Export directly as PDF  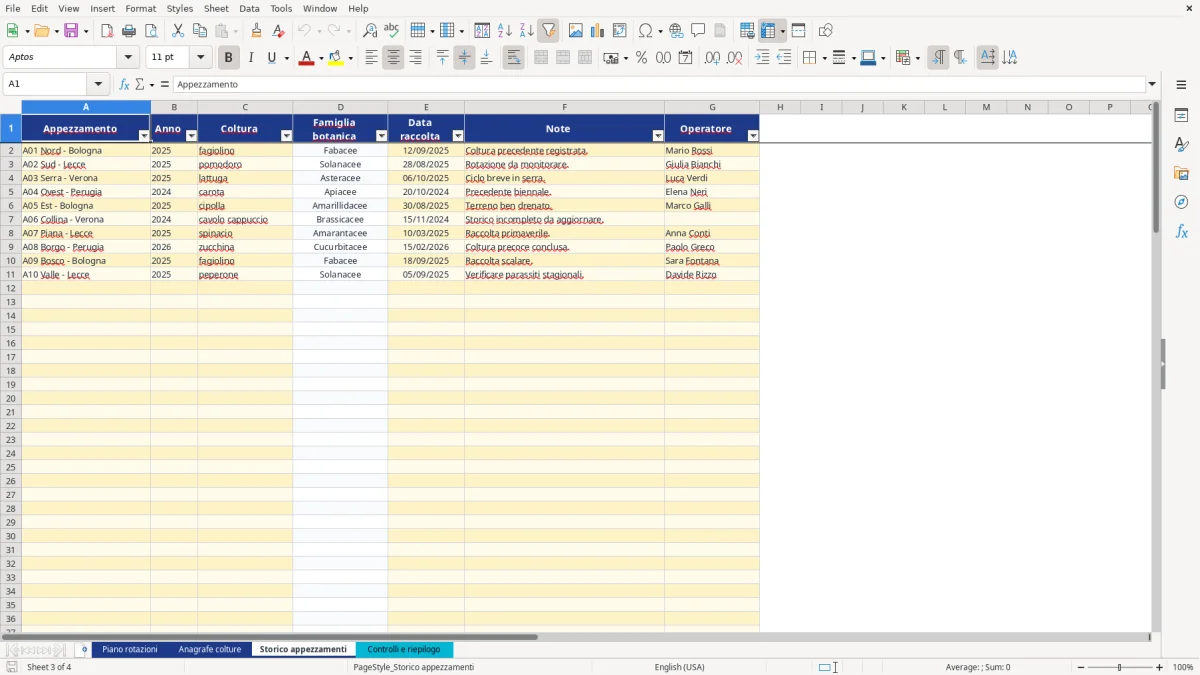click(x=107, y=31)
